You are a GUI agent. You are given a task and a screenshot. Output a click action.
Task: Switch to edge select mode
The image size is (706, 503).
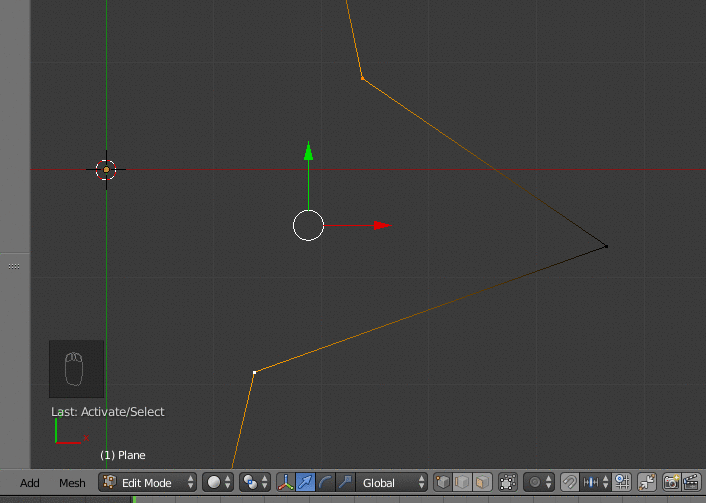(x=462, y=483)
